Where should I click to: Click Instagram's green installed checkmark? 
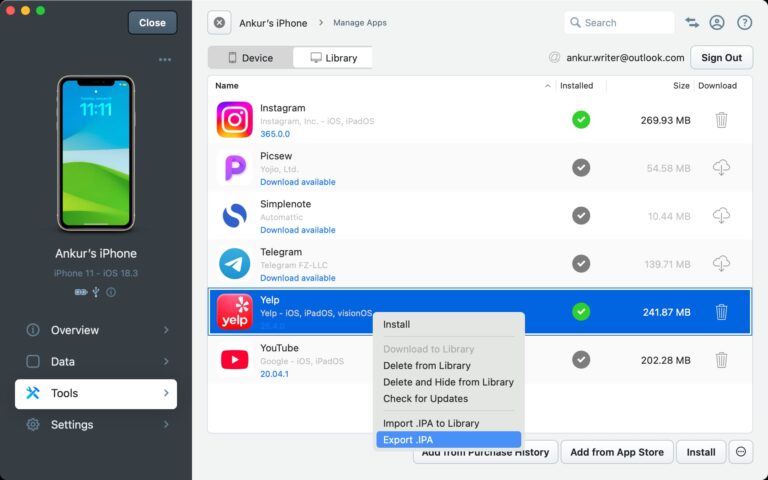tap(581, 120)
